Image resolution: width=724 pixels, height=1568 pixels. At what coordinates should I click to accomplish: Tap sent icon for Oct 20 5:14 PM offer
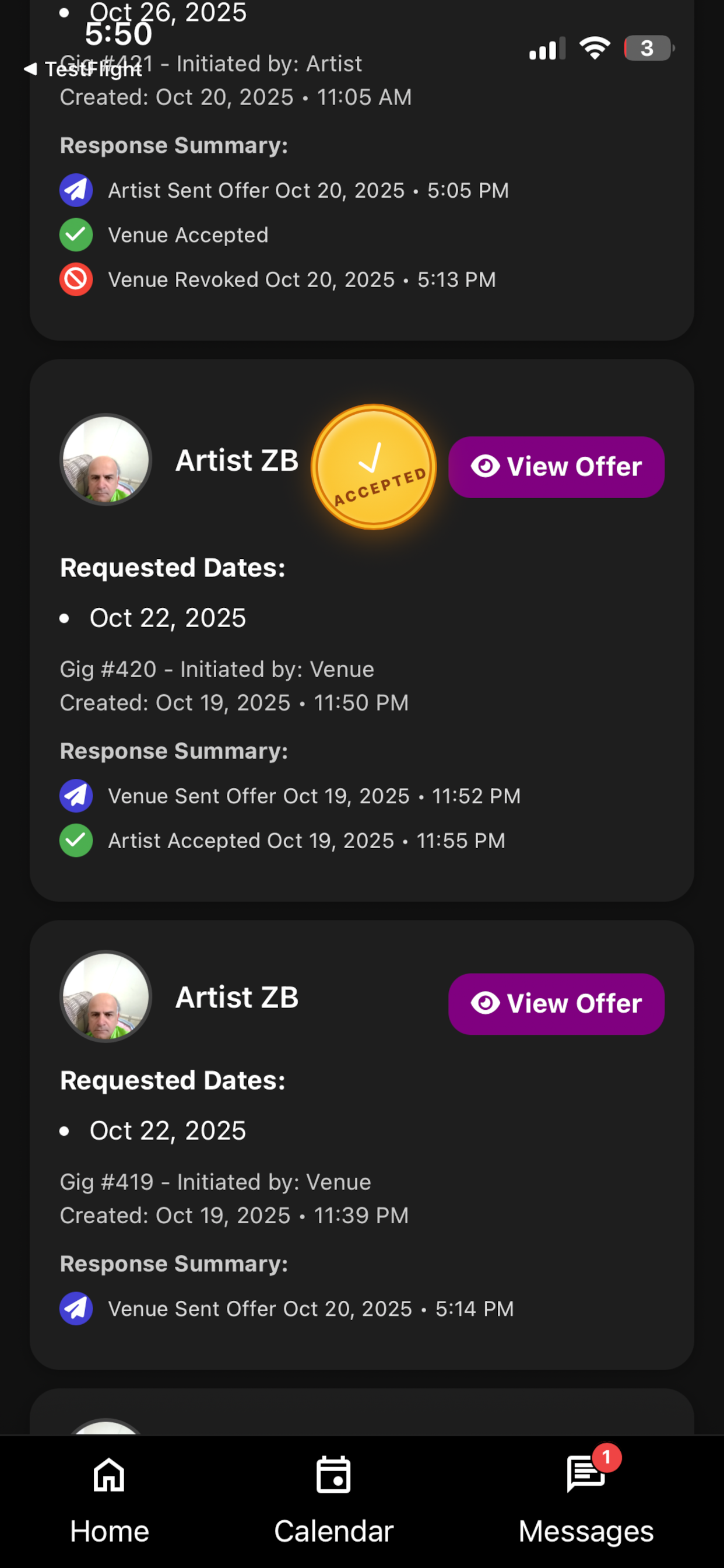[x=76, y=1308]
